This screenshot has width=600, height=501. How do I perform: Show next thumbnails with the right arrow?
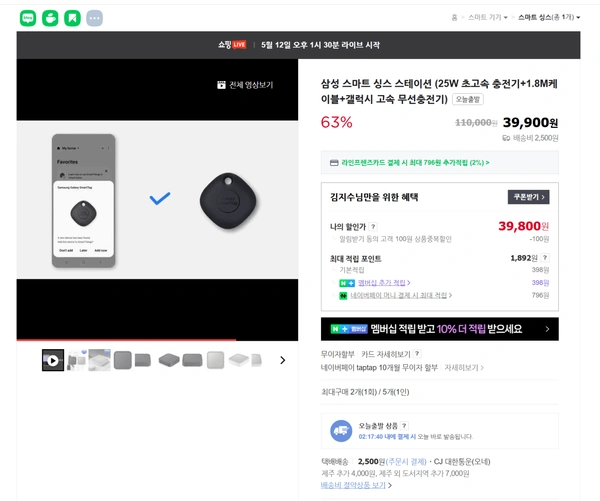(x=282, y=360)
